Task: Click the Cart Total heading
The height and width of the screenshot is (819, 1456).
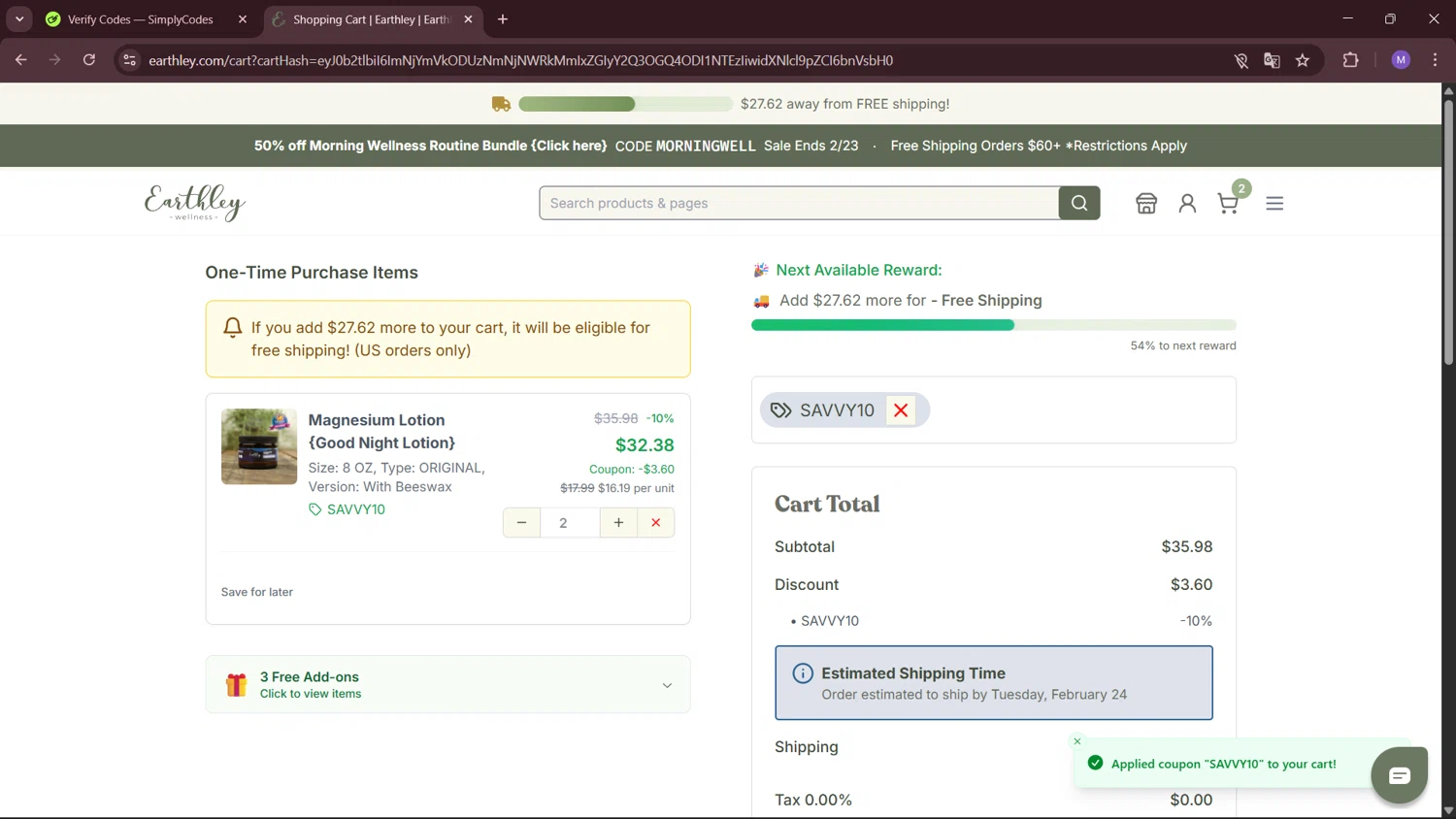Action: coord(827,504)
